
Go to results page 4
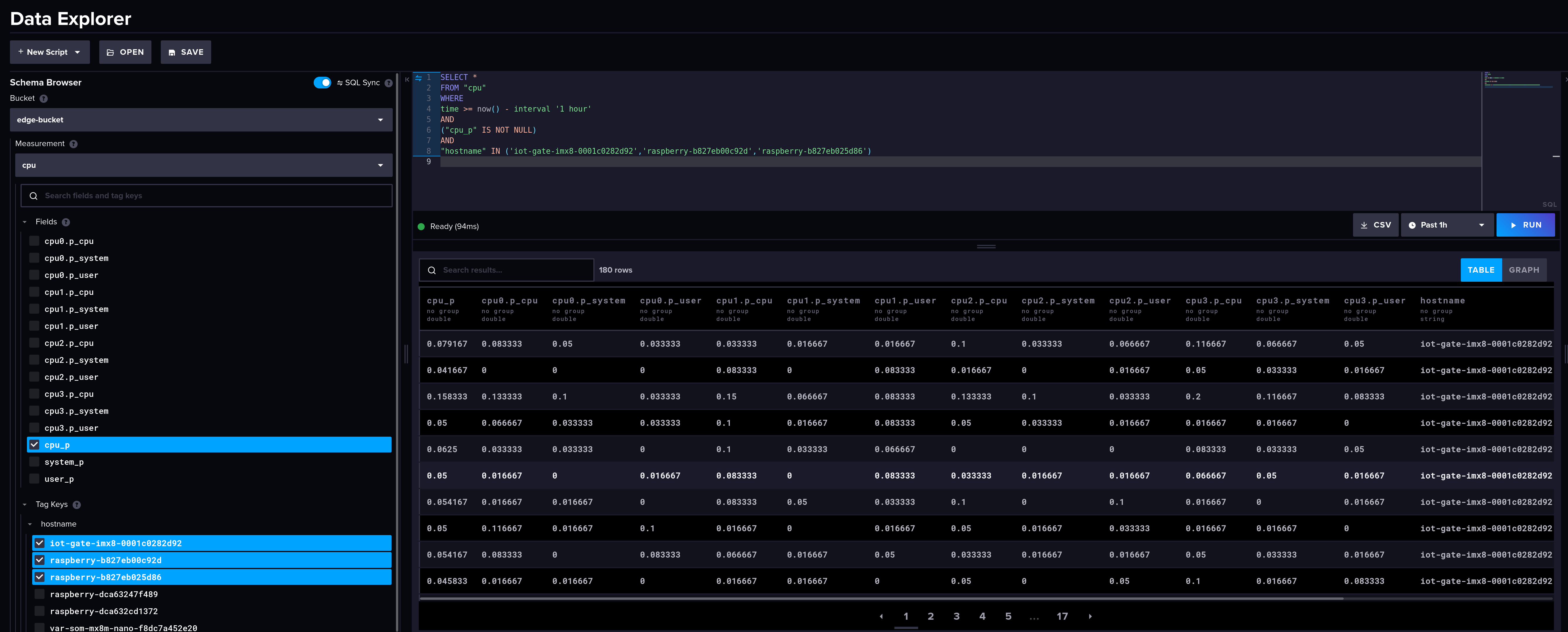click(x=983, y=617)
